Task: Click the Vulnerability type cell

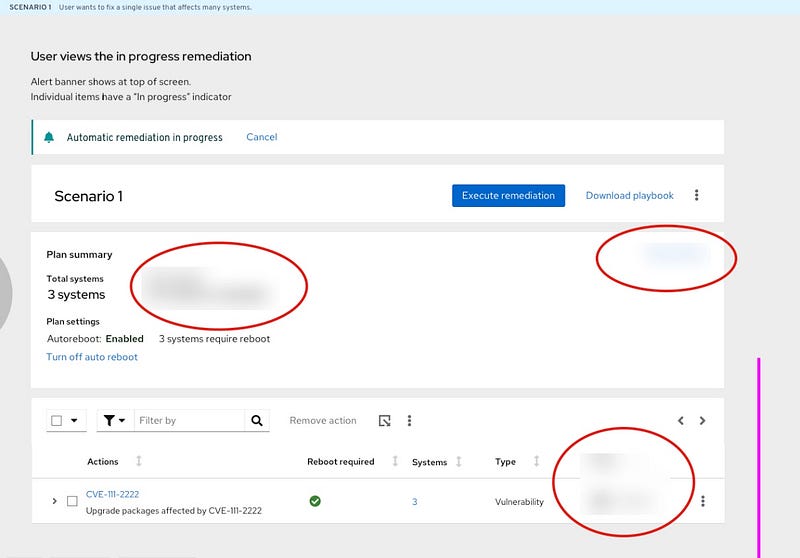Action: click(x=519, y=501)
